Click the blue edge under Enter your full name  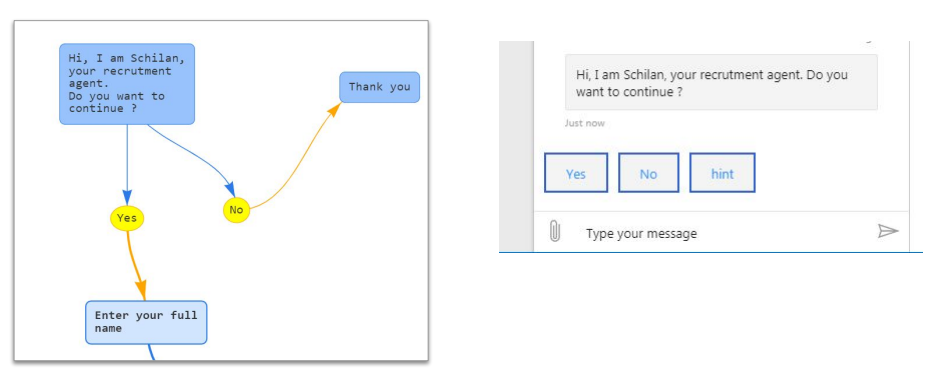click(151, 352)
